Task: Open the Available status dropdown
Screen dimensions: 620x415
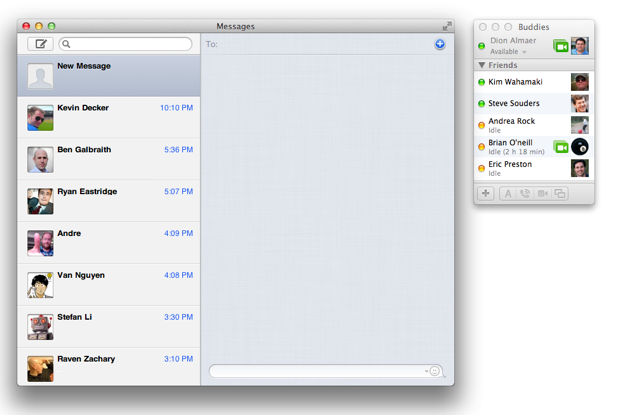Action: tap(509, 52)
